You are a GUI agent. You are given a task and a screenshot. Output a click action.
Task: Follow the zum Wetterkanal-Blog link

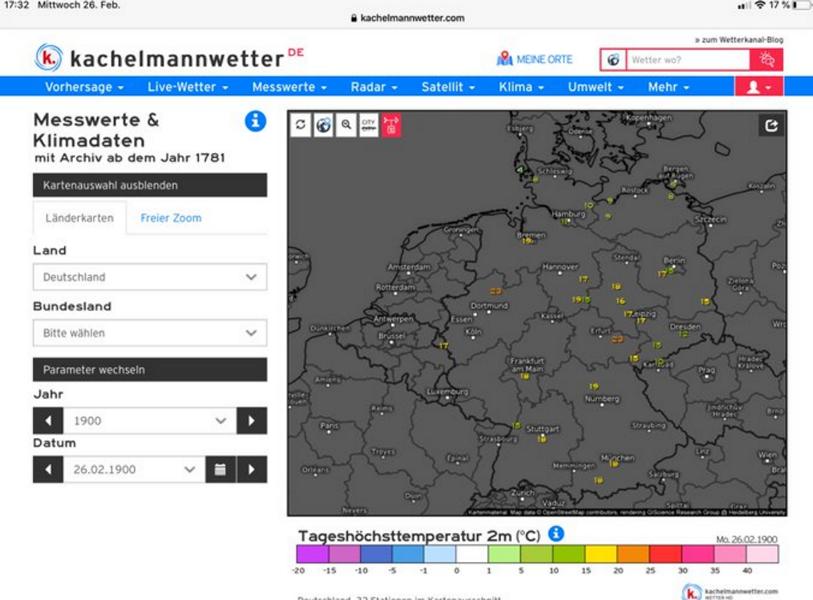tap(739, 39)
